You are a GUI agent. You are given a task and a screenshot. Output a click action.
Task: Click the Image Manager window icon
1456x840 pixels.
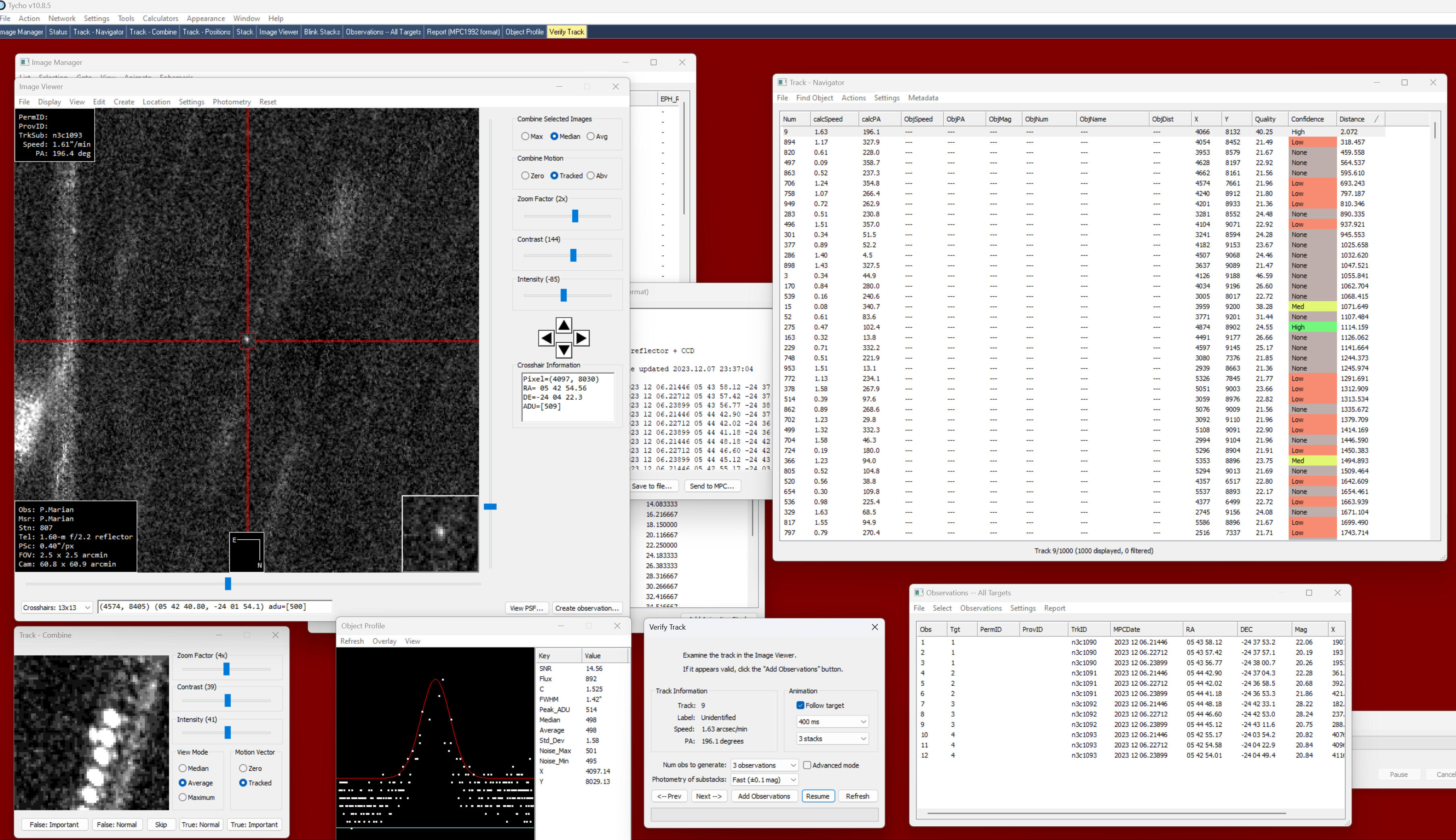coord(24,62)
